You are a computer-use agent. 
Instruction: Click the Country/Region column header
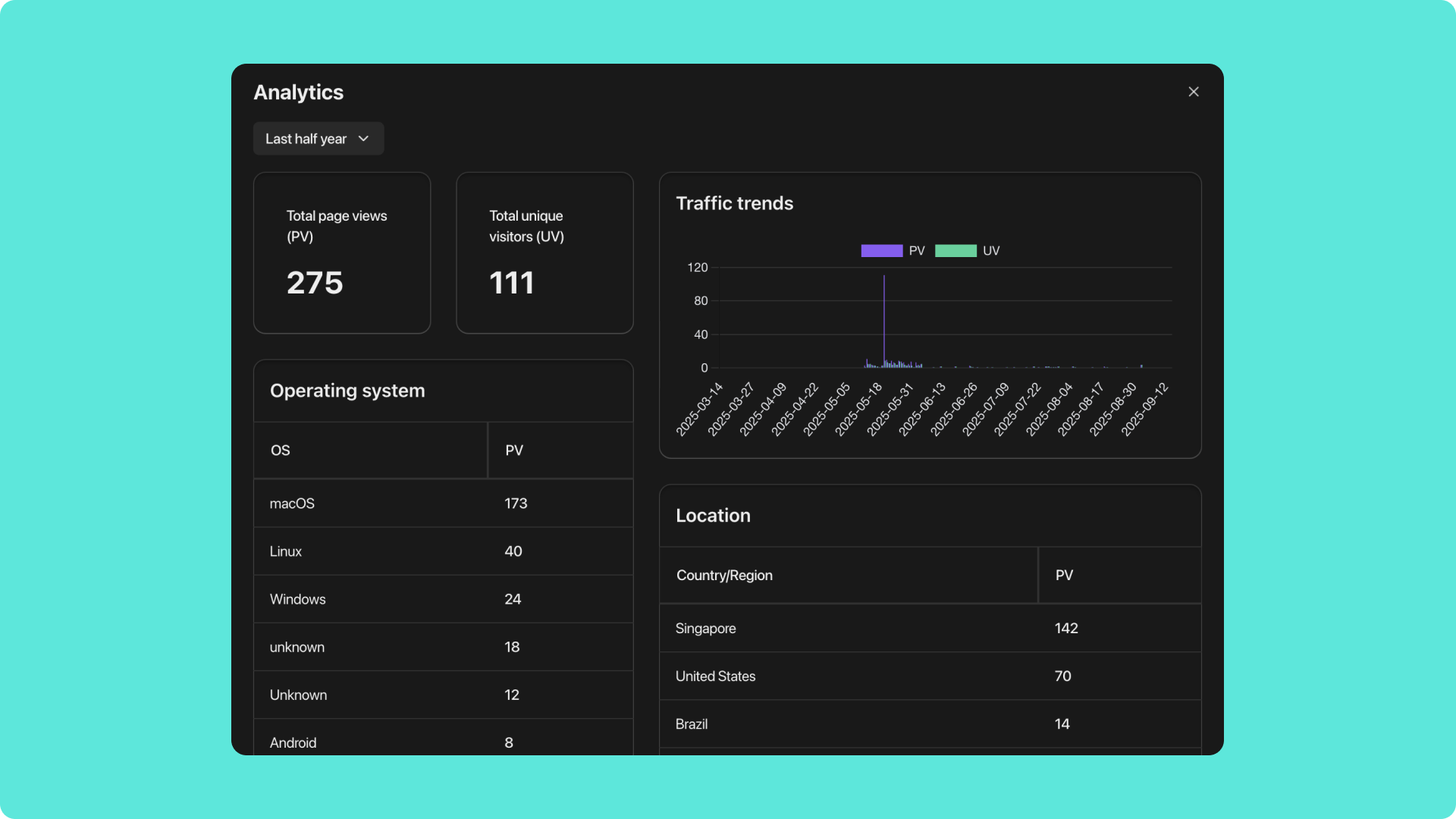(x=724, y=575)
